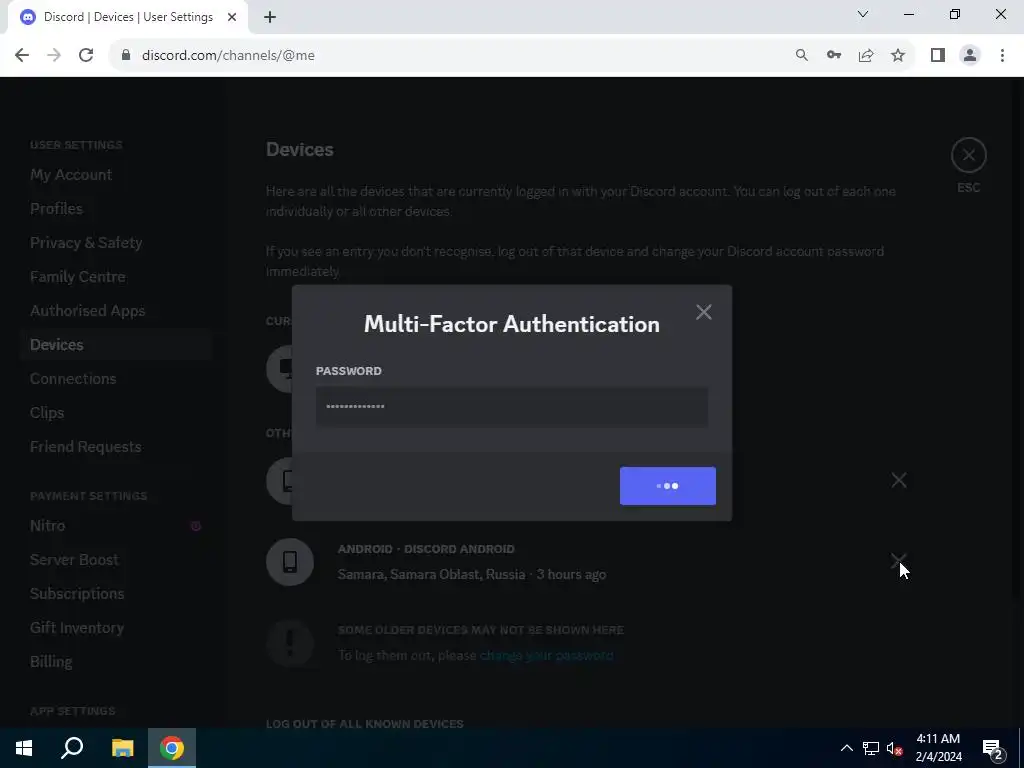Image resolution: width=1024 pixels, height=768 pixels.
Task: Close the Discord Devices tab
Action: coord(232,17)
